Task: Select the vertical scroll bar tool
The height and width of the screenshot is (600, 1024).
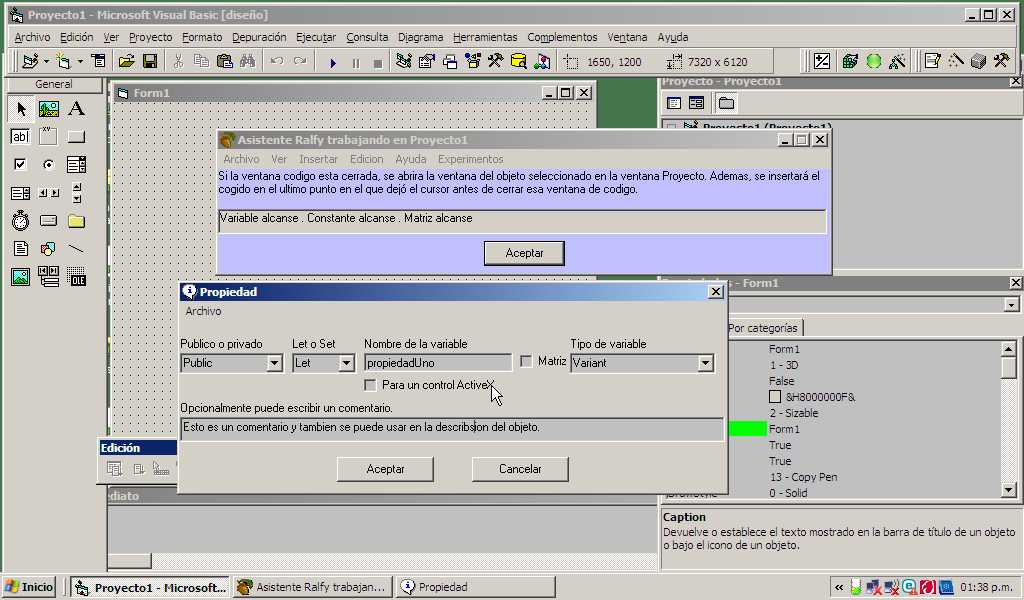Action: (76, 193)
